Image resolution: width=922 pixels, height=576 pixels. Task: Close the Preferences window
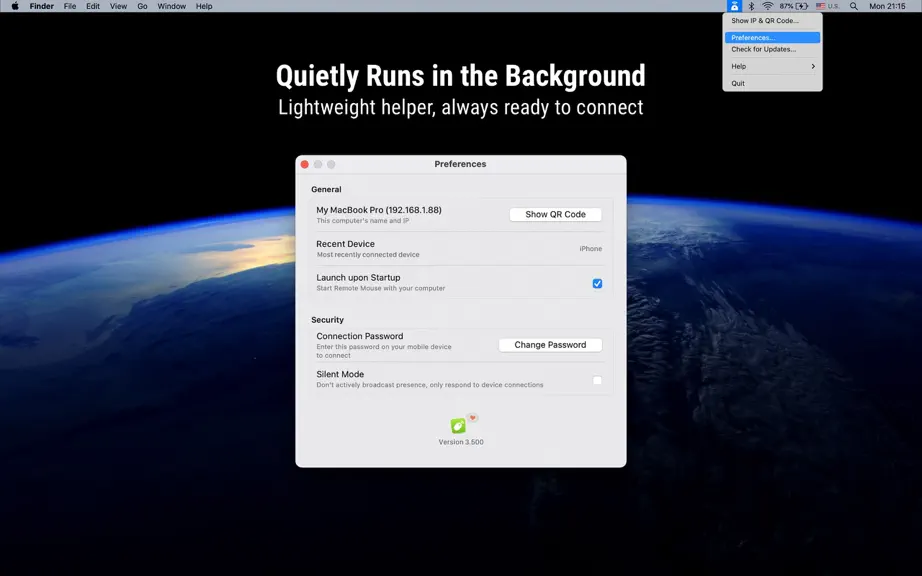click(305, 165)
